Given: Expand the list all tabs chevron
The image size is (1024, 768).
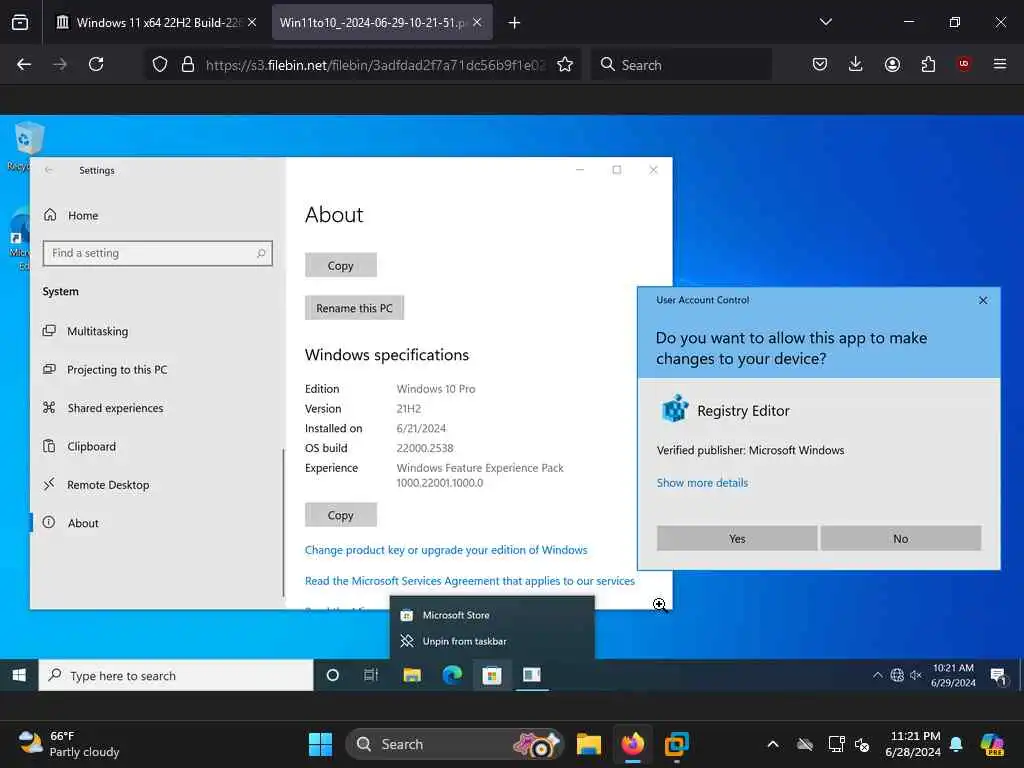Looking at the screenshot, I should tap(825, 22).
